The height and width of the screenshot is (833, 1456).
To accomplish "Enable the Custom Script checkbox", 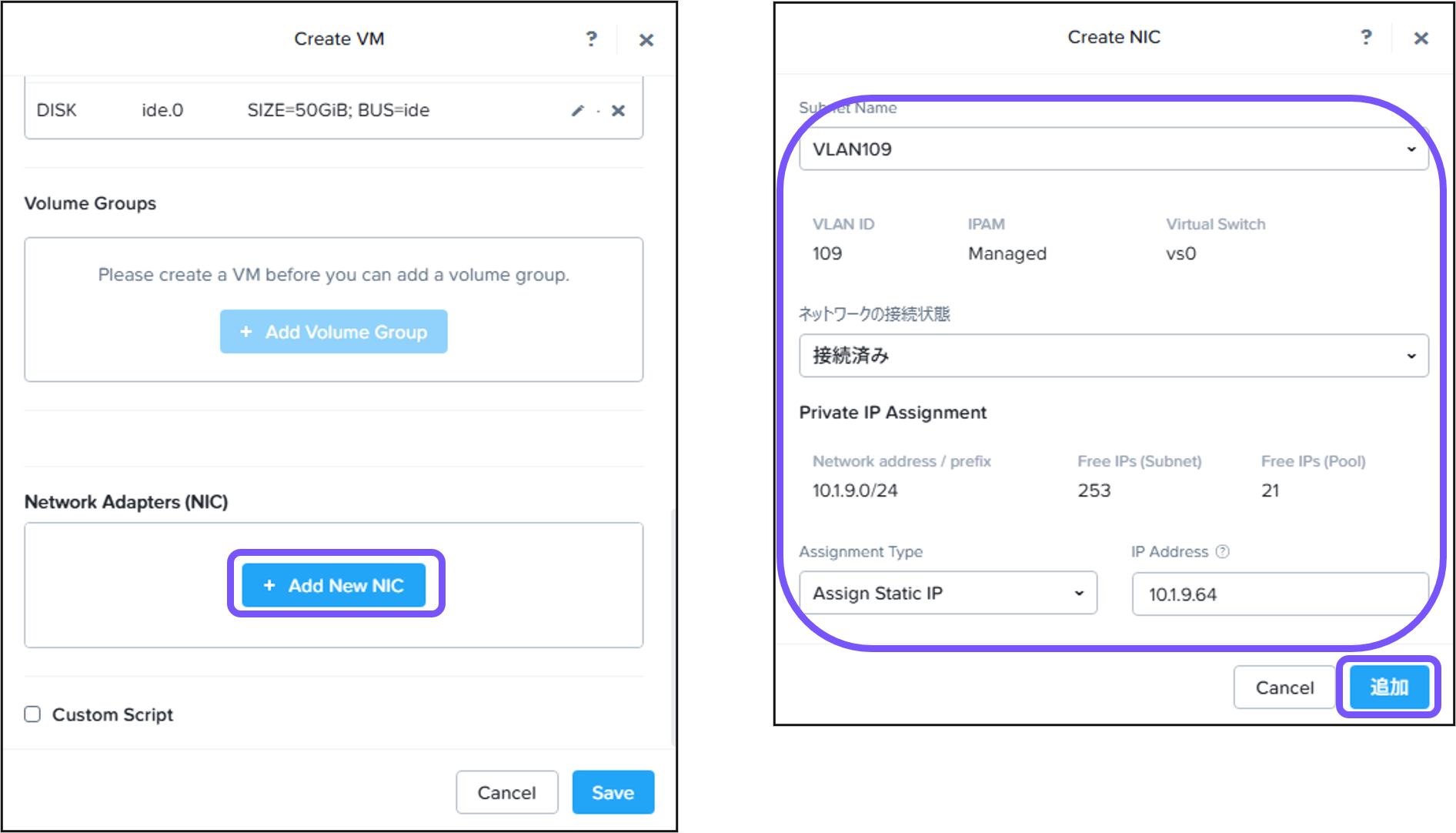I will point(32,714).
